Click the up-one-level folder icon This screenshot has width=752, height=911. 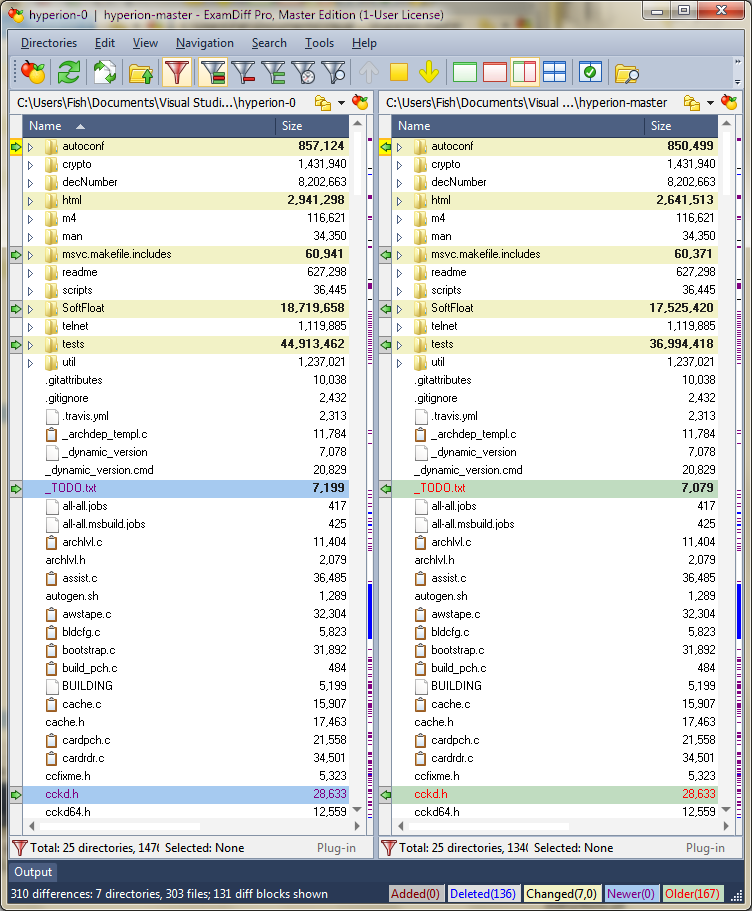[x=141, y=73]
